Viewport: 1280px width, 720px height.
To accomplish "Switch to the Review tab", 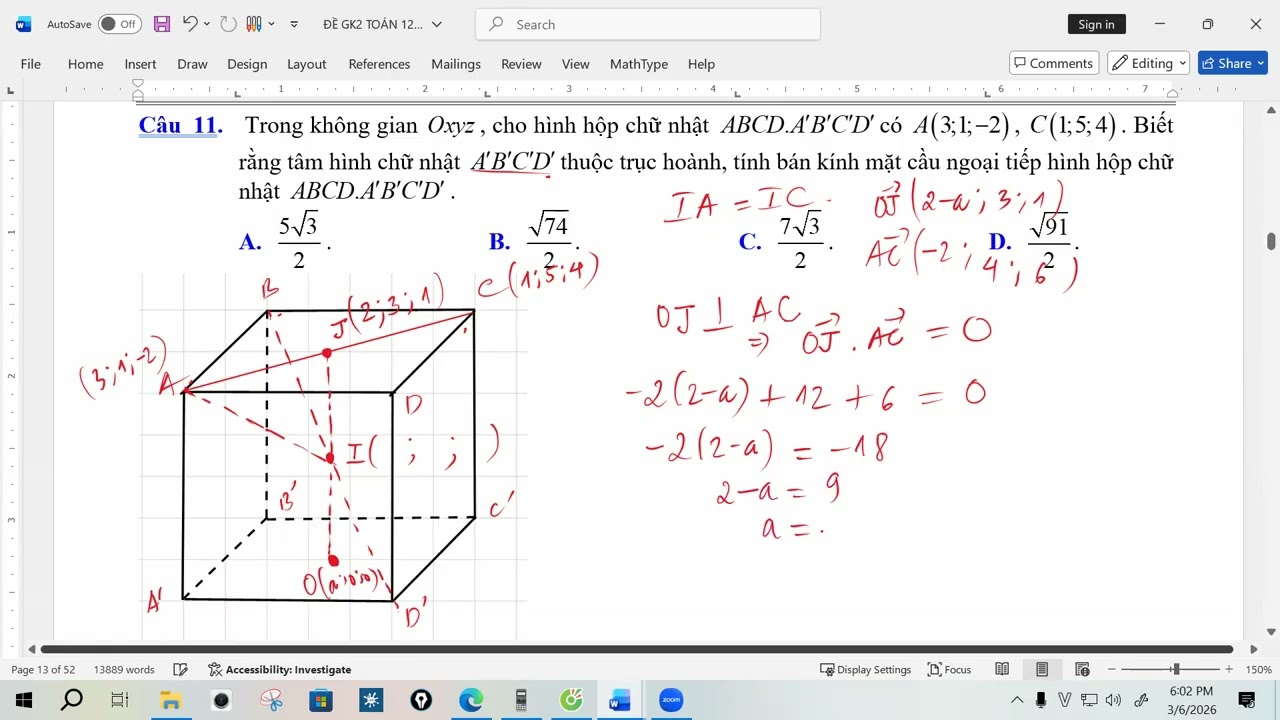I will 521,64.
